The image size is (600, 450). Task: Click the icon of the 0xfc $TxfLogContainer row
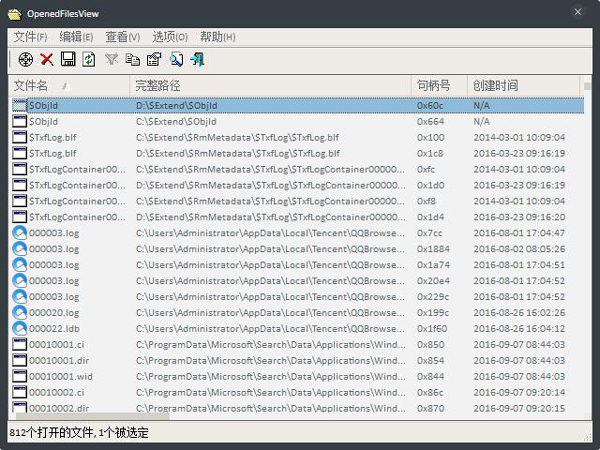[20, 169]
